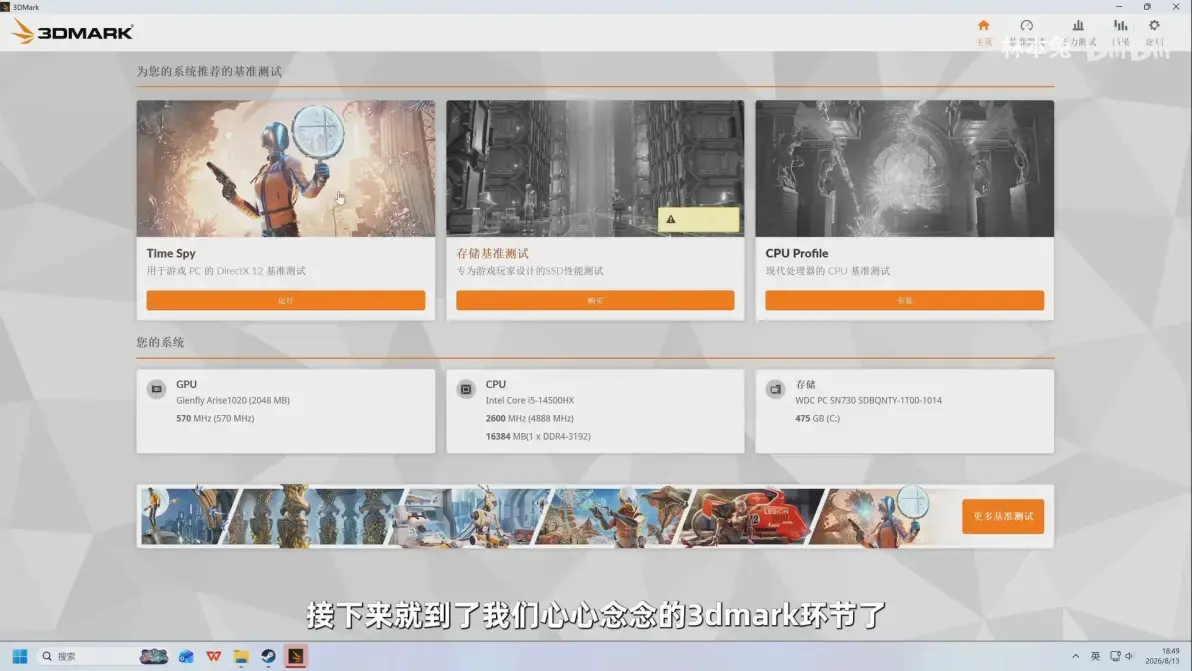Click the CPU Profile title text
The width and height of the screenshot is (1192, 671).
click(797, 253)
